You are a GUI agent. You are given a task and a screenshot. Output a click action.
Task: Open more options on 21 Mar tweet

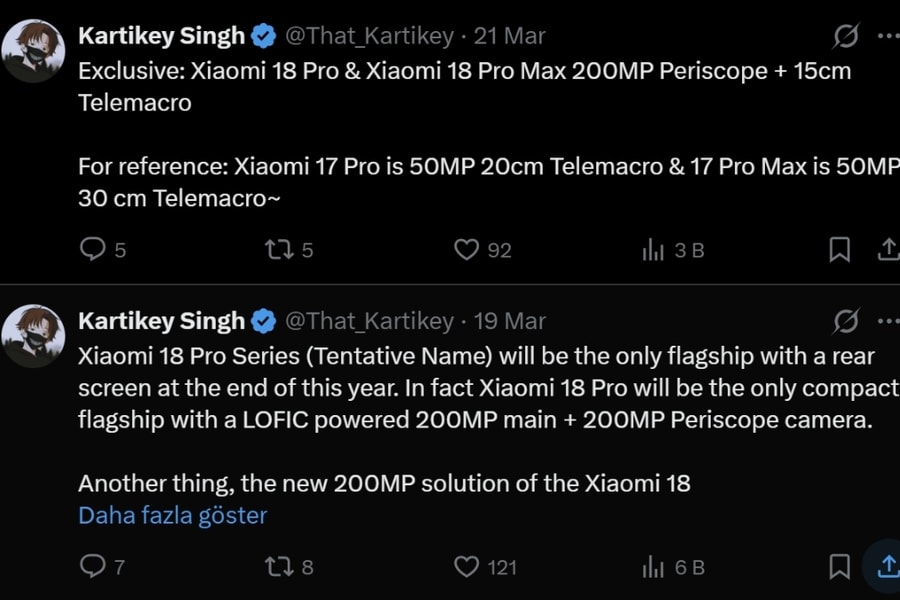pos(887,36)
